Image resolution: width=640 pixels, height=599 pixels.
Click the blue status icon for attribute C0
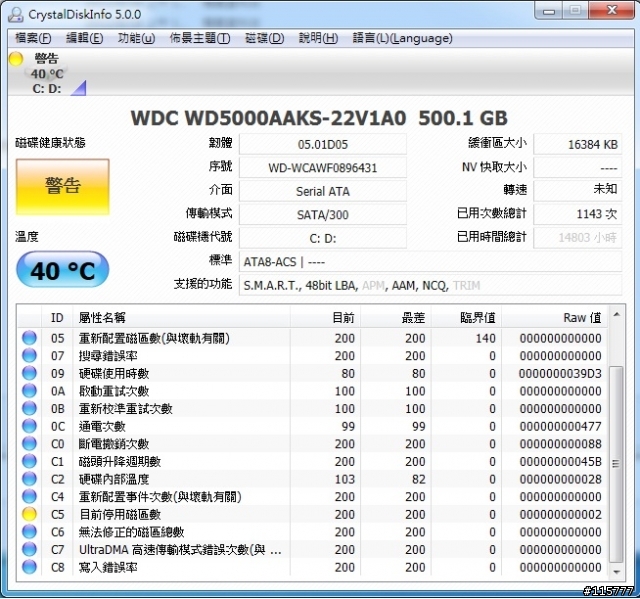29,444
